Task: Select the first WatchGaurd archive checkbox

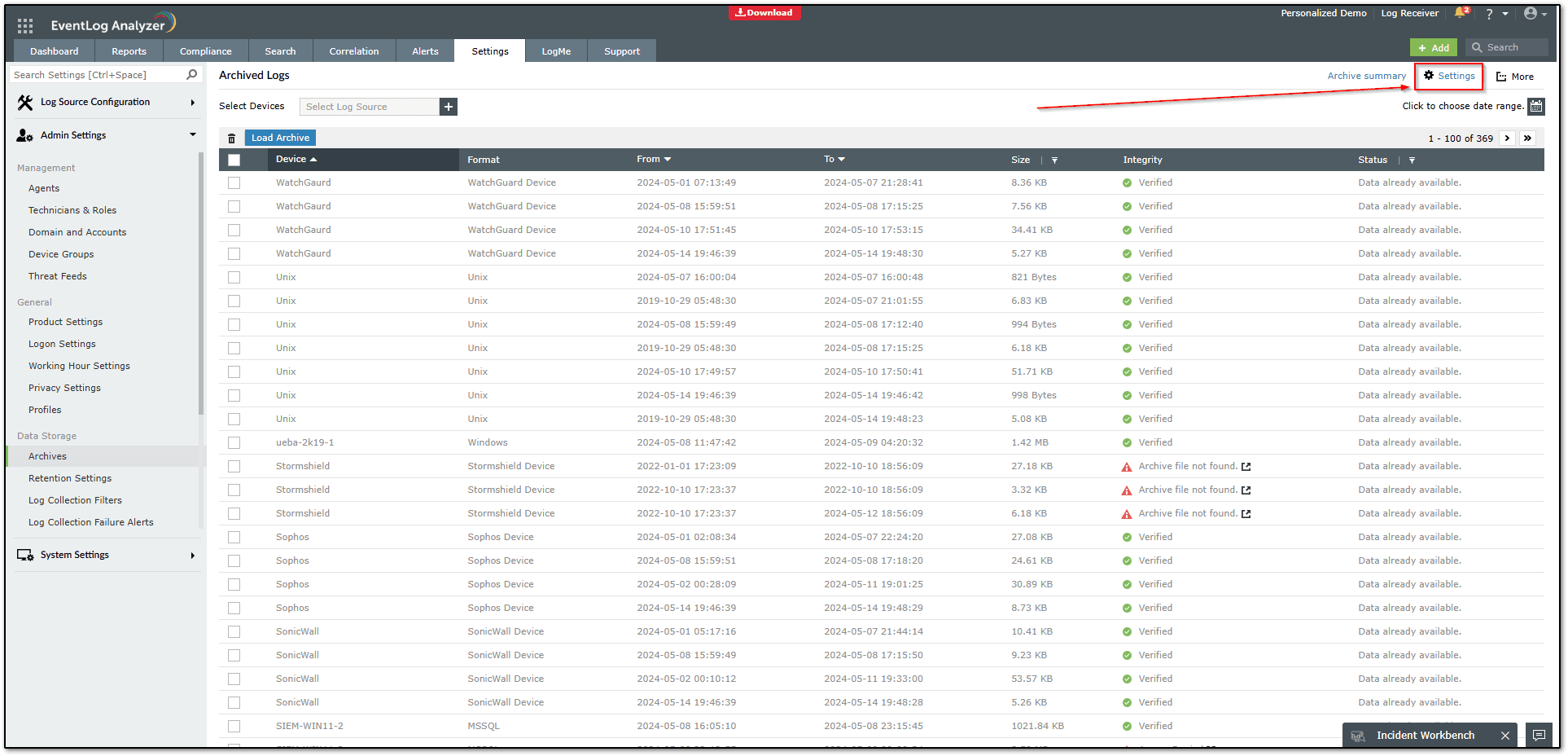Action: click(234, 183)
